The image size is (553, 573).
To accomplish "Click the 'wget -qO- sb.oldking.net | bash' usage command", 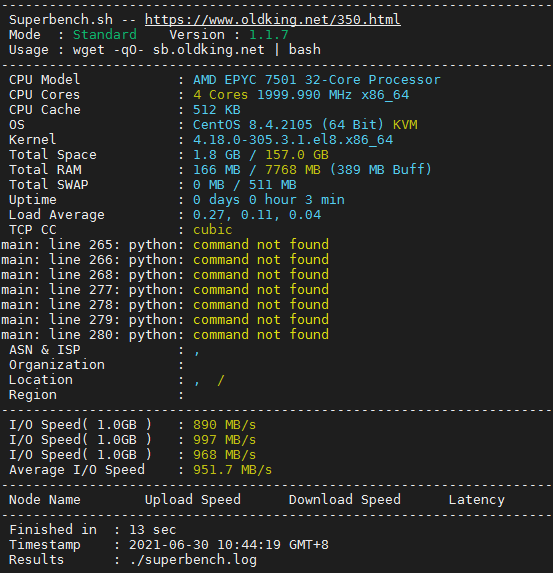I will (x=197, y=50).
